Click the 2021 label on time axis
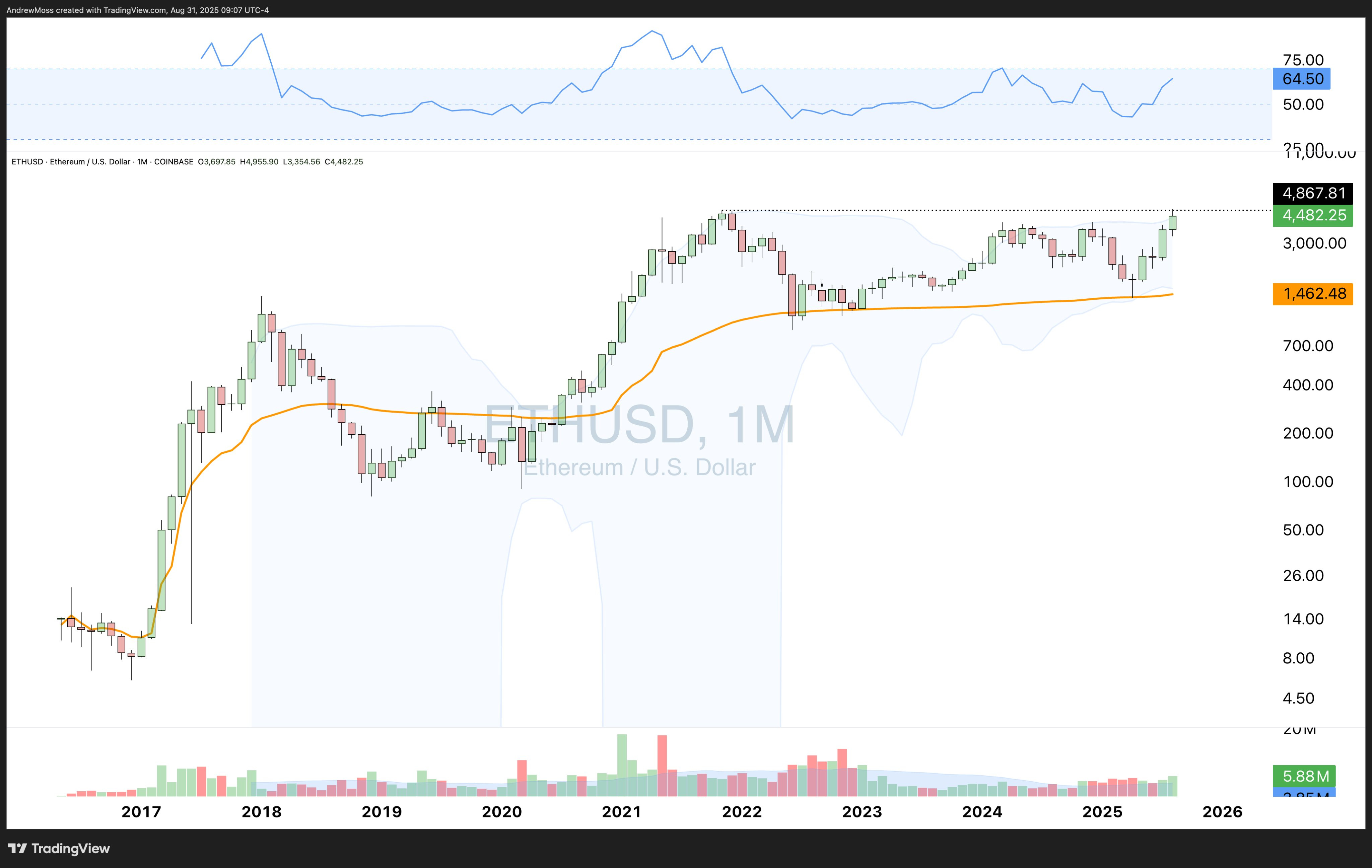1372x868 pixels. [622, 812]
